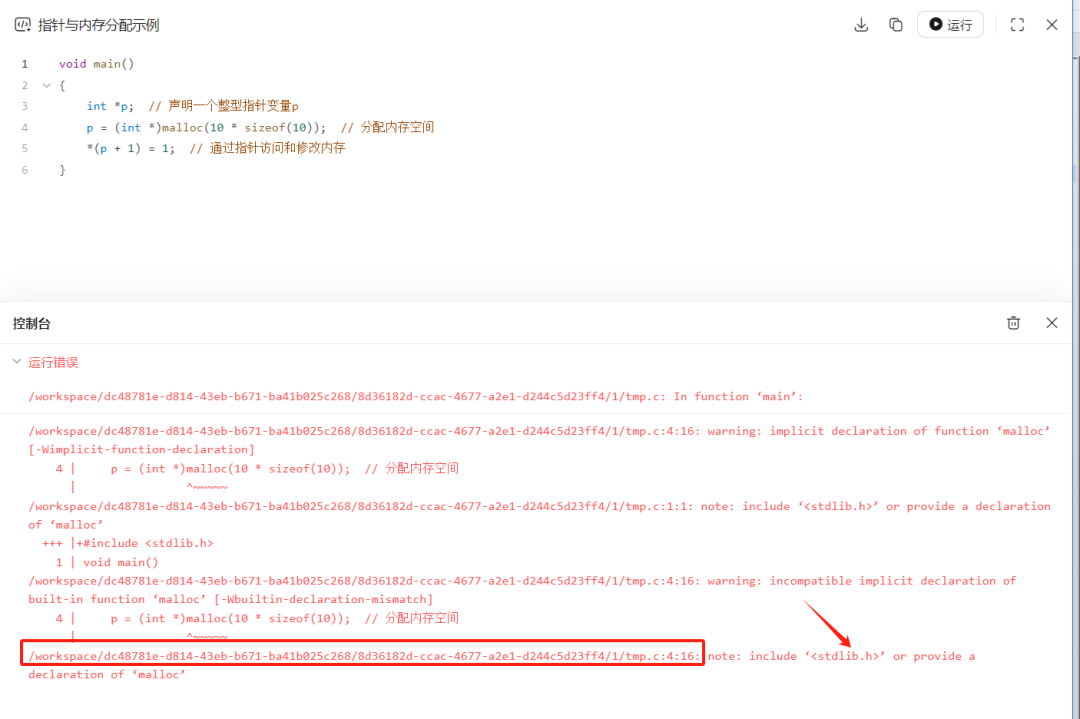The height and width of the screenshot is (719, 1080).
Task: Click line 2's code fold chevron icon
Action: (x=45, y=85)
